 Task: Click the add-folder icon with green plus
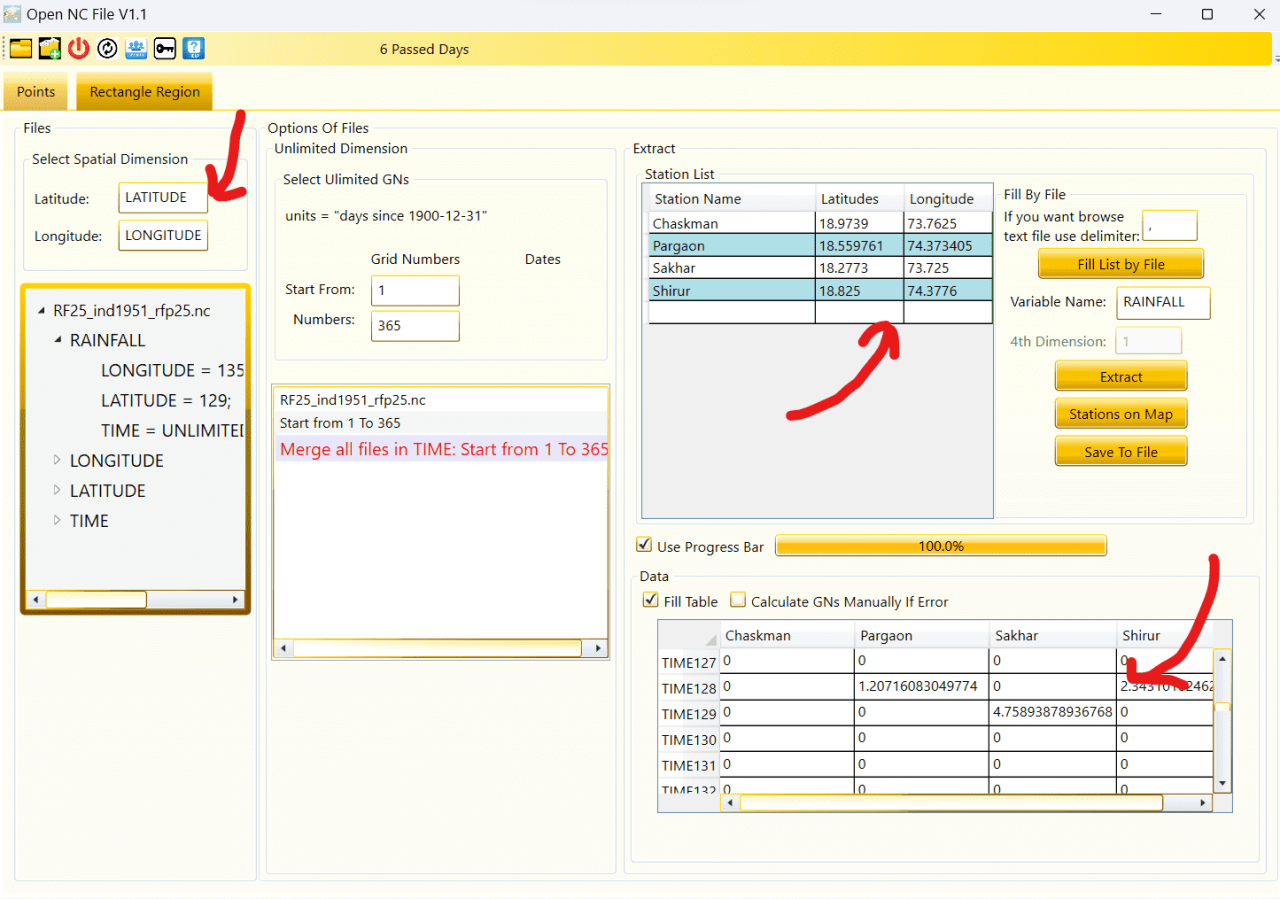(50, 48)
